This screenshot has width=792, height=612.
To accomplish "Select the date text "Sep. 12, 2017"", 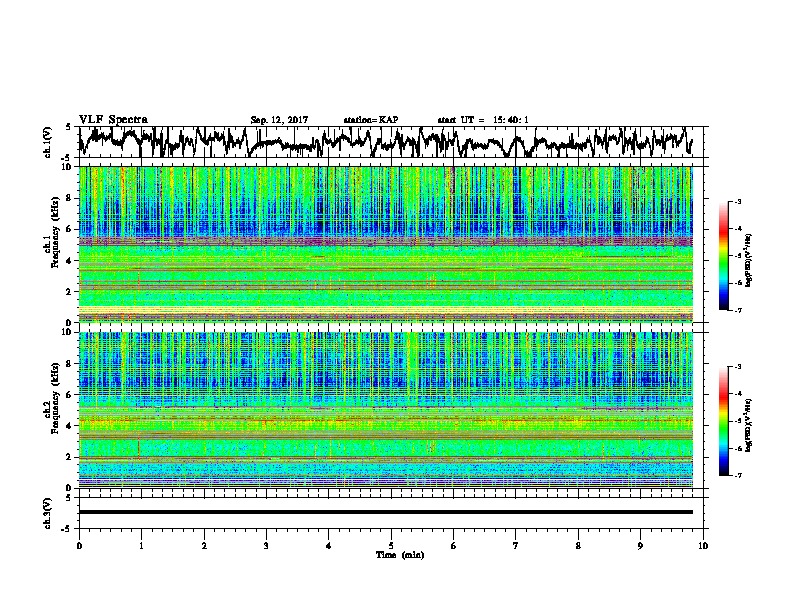I will pyautogui.click(x=279, y=120).
